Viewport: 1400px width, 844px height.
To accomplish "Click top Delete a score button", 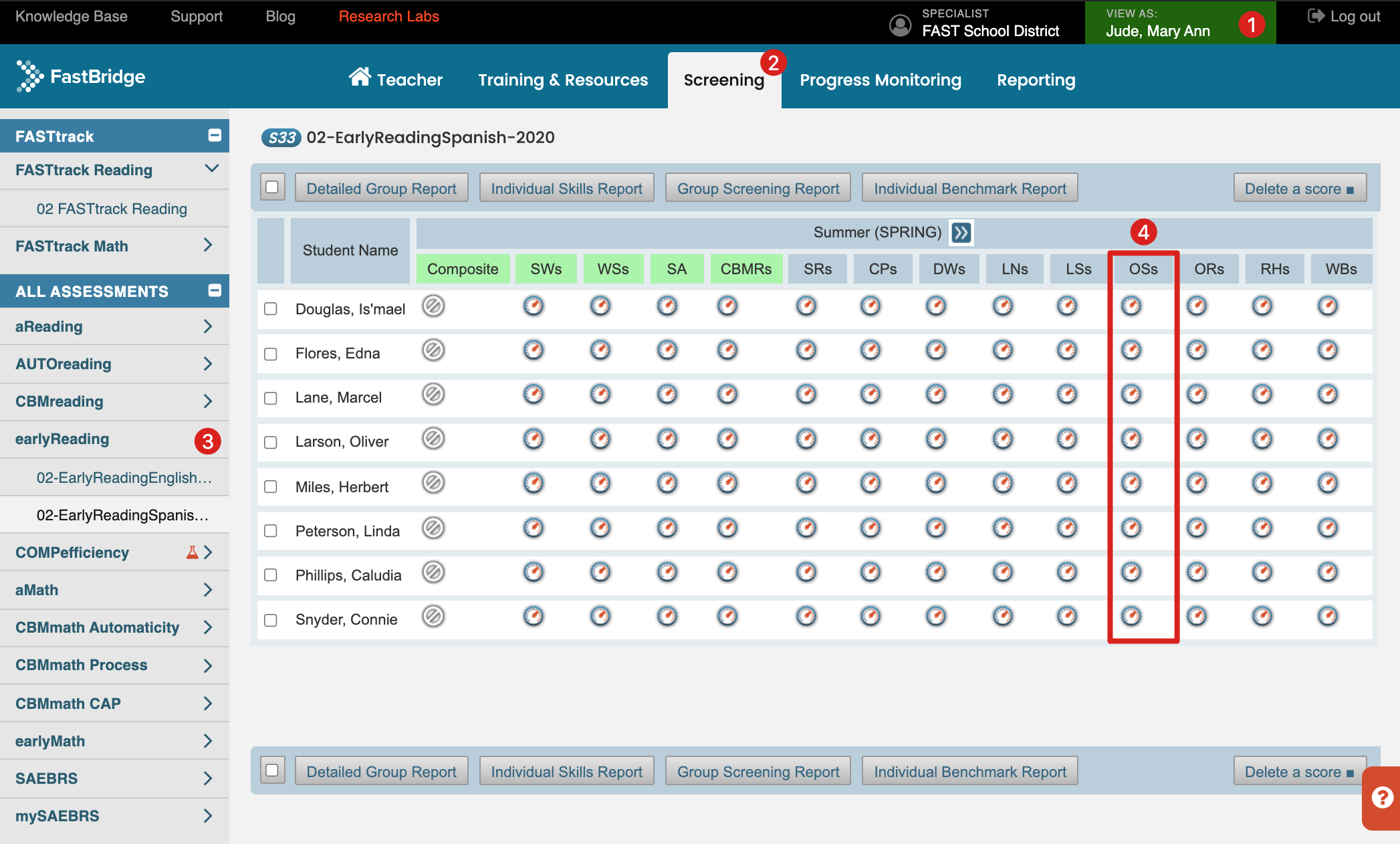I will tap(1300, 188).
